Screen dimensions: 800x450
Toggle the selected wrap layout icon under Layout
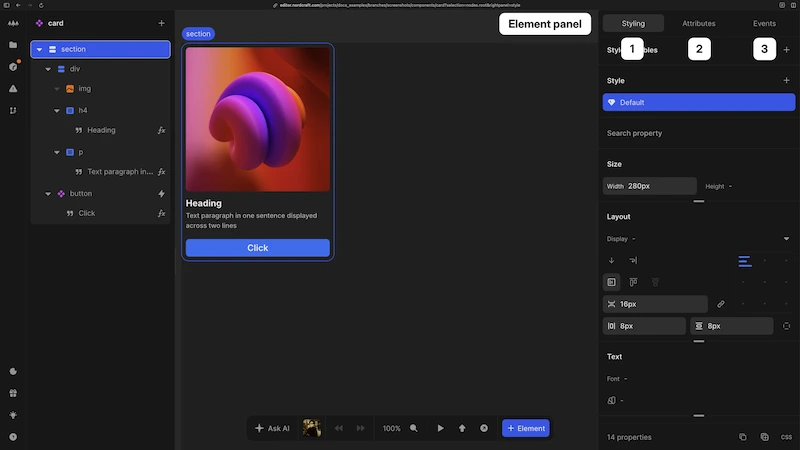click(611, 282)
